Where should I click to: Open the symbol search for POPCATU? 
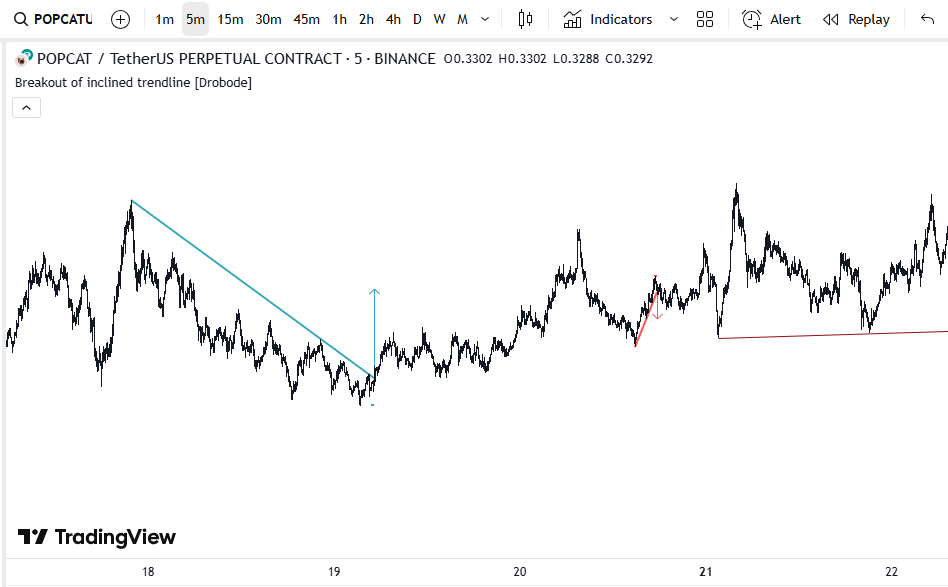[x=53, y=19]
